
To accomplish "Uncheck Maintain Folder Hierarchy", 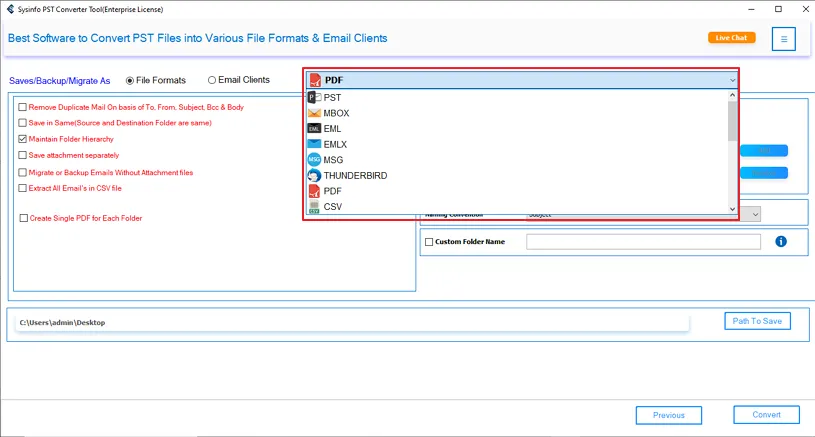I will click(22, 139).
